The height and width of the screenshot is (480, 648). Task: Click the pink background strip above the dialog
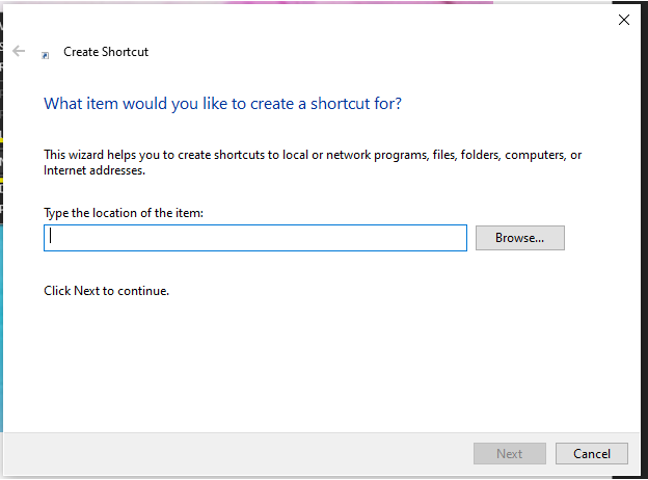pos(350,1)
